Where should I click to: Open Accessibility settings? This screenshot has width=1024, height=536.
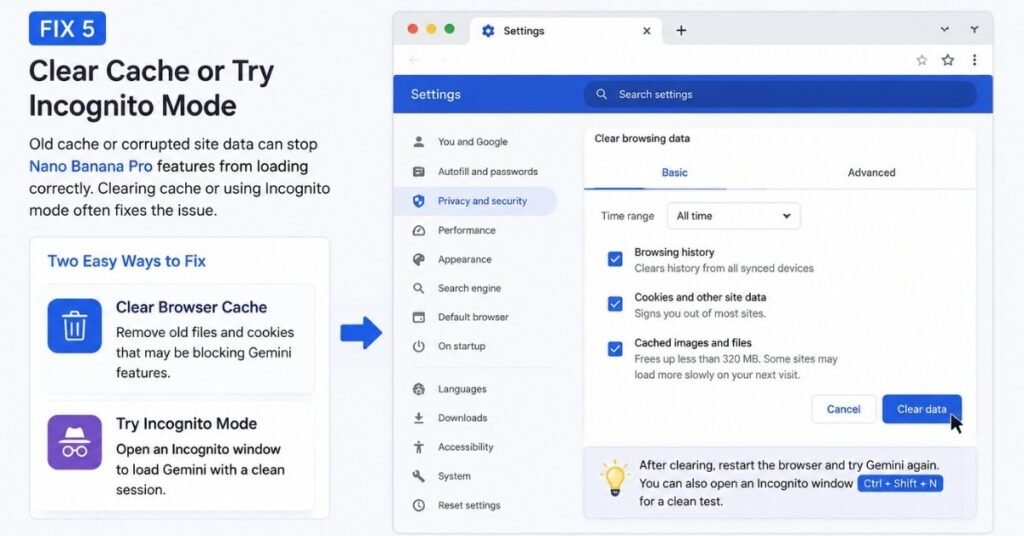pos(475,447)
